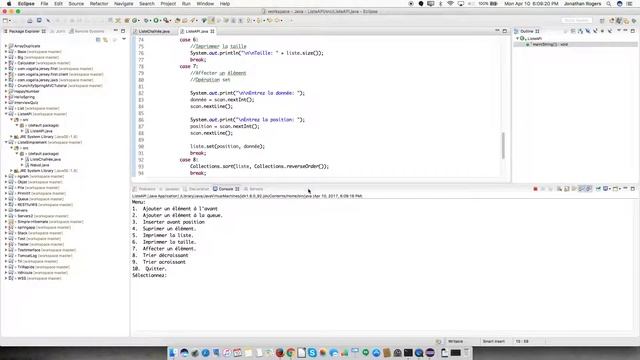Click the Writable status bar entry

(456, 341)
